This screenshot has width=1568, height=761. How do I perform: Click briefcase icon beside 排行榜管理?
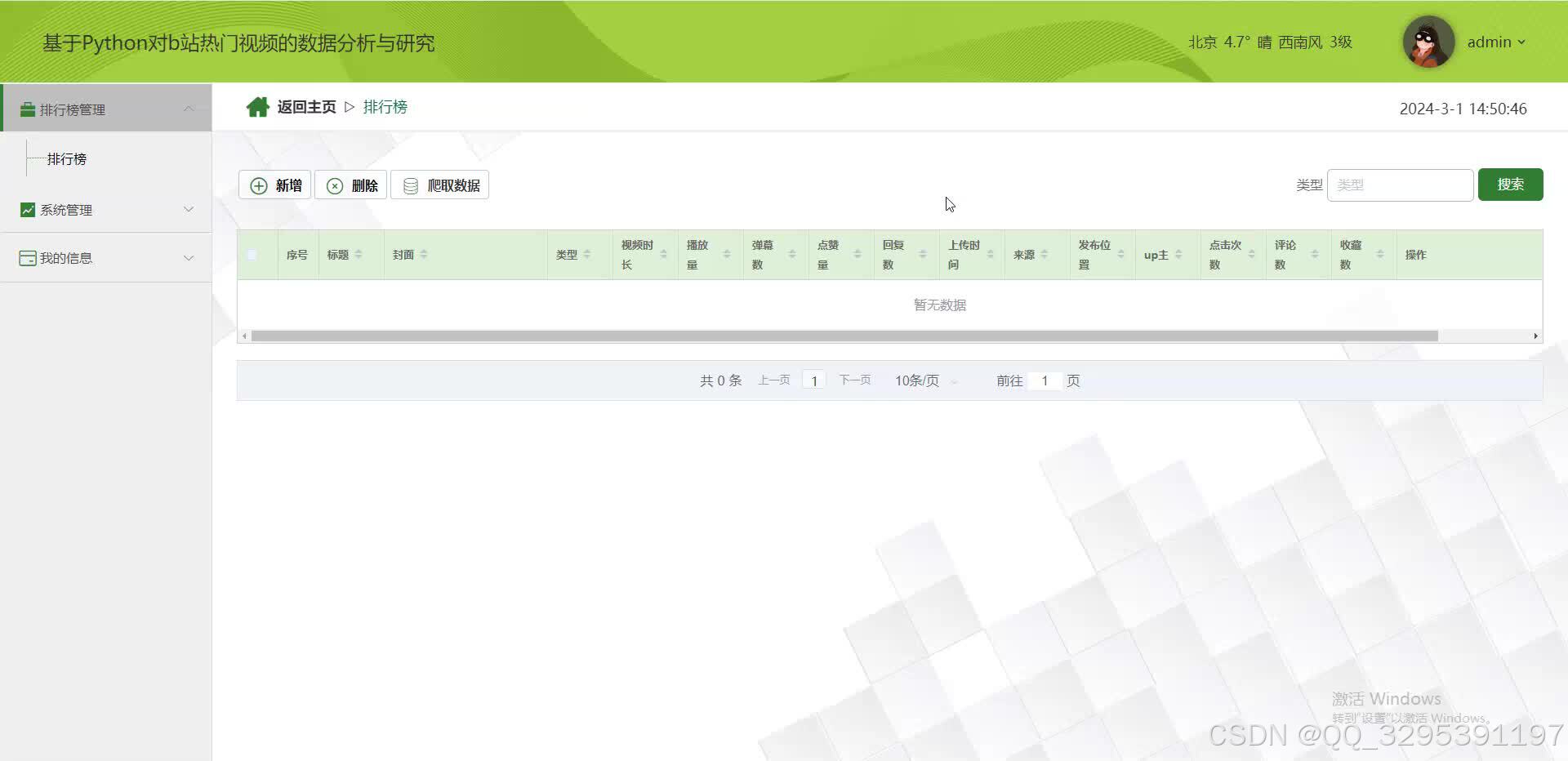pyautogui.click(x=28, y=109)
